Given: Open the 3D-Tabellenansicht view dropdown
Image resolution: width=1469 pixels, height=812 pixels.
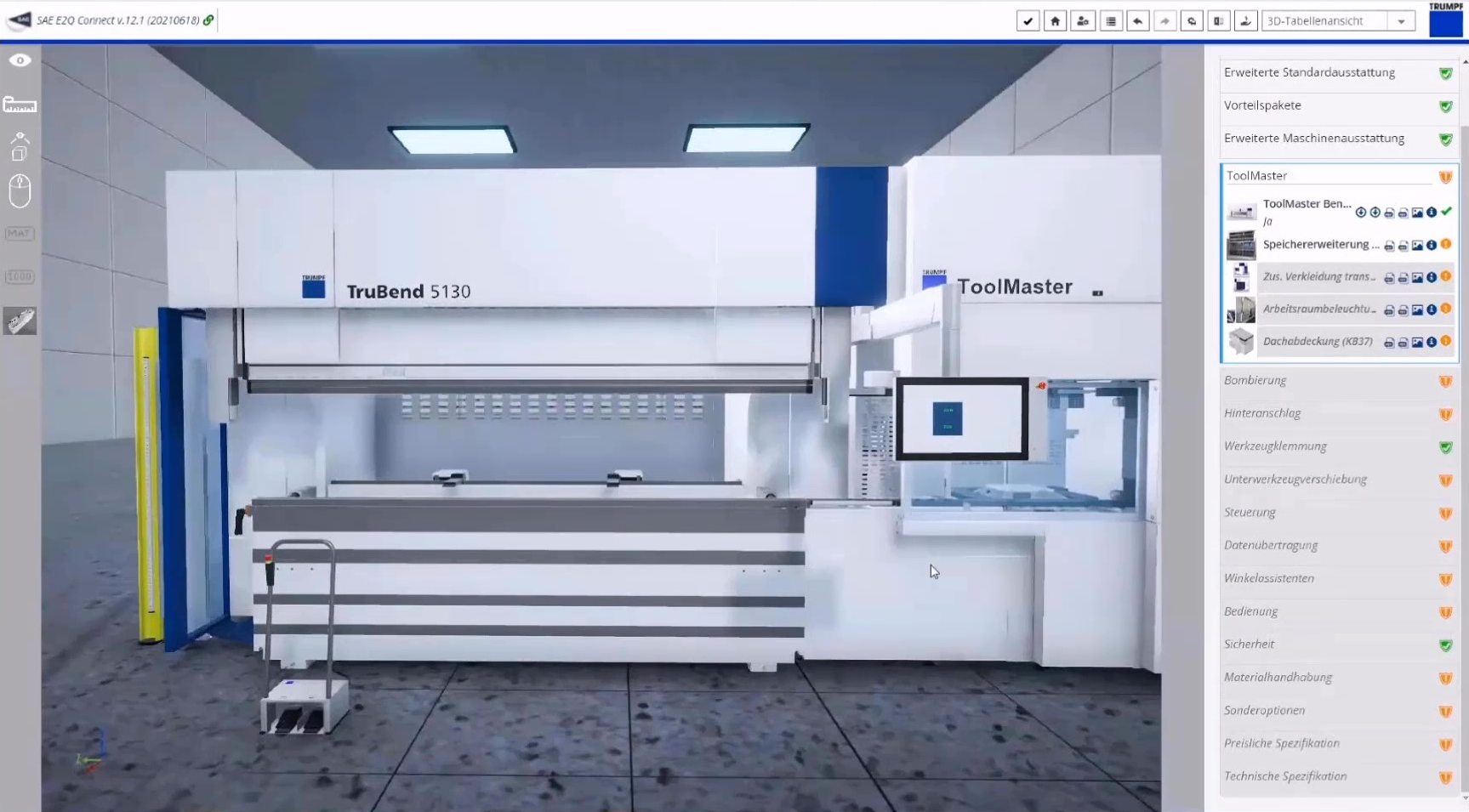Looking at the screenshot, I should [1338, 21].
